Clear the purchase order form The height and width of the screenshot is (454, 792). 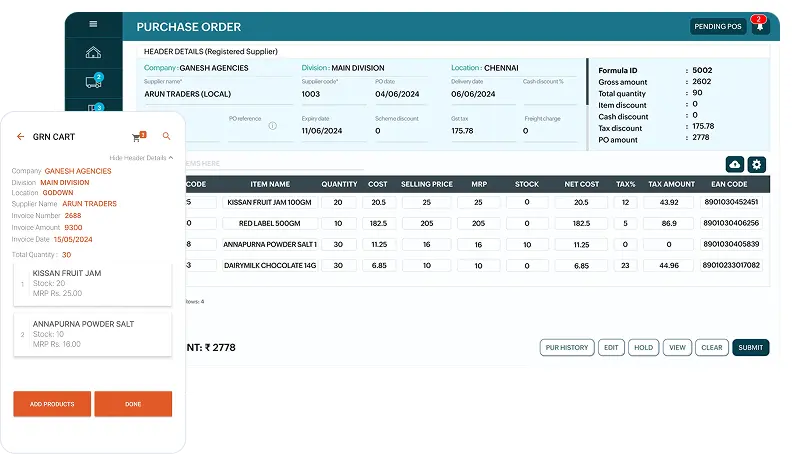click(712, 347)
